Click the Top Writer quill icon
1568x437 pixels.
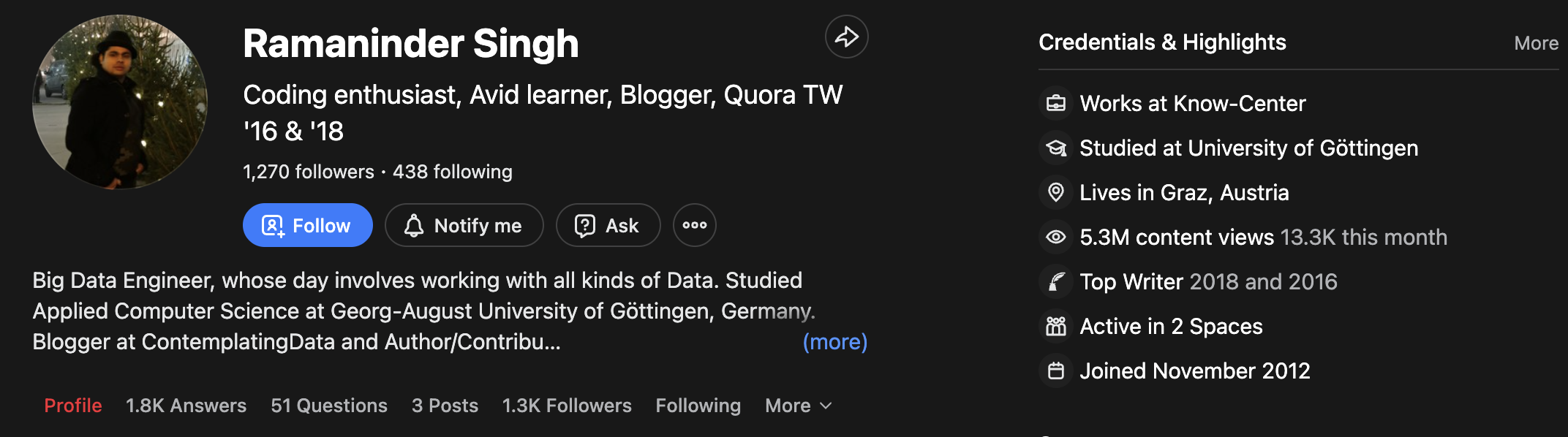pos(1055,281)
